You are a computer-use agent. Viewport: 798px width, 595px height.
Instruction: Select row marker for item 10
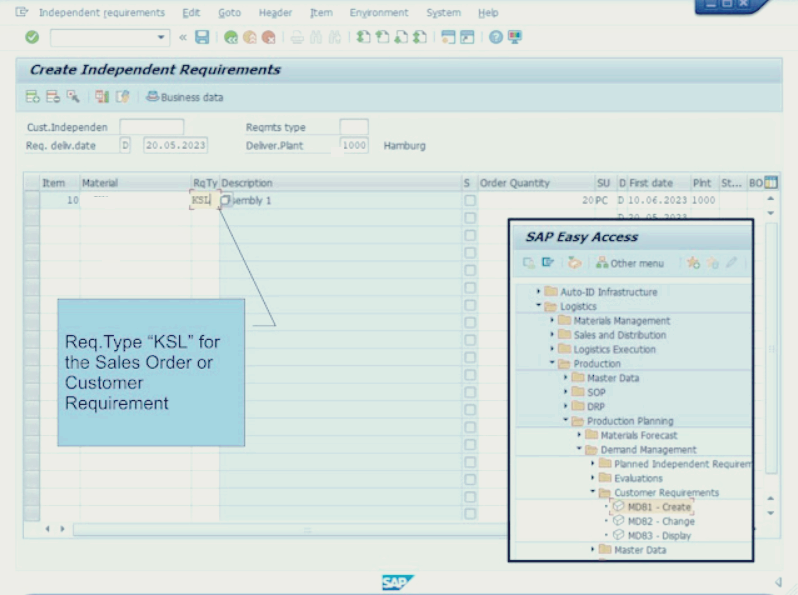(x=32, y=200)
